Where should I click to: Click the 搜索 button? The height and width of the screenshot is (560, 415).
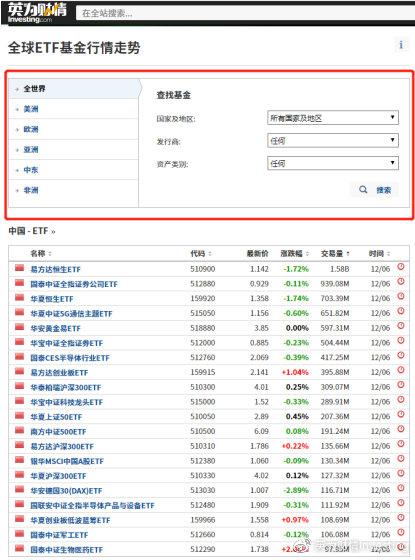(x=375, y=190)
